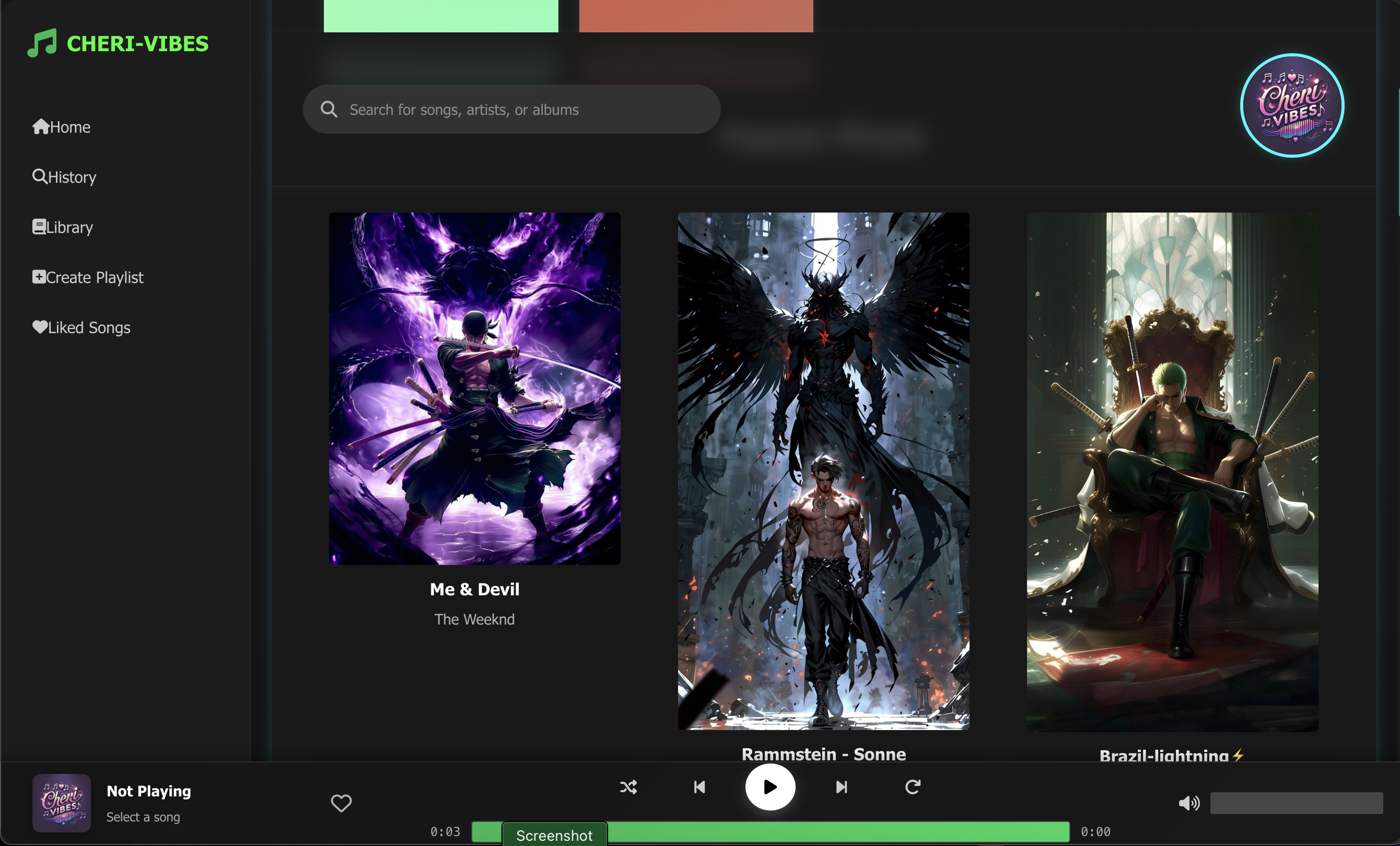Viewport: 1400px width, 846px height.
Task: Click the search field for songs, artists, albums
Action: 511,109
